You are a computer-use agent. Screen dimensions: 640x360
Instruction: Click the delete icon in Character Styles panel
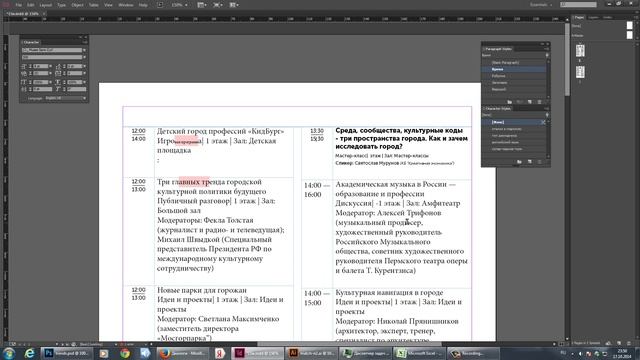point(540,162)
